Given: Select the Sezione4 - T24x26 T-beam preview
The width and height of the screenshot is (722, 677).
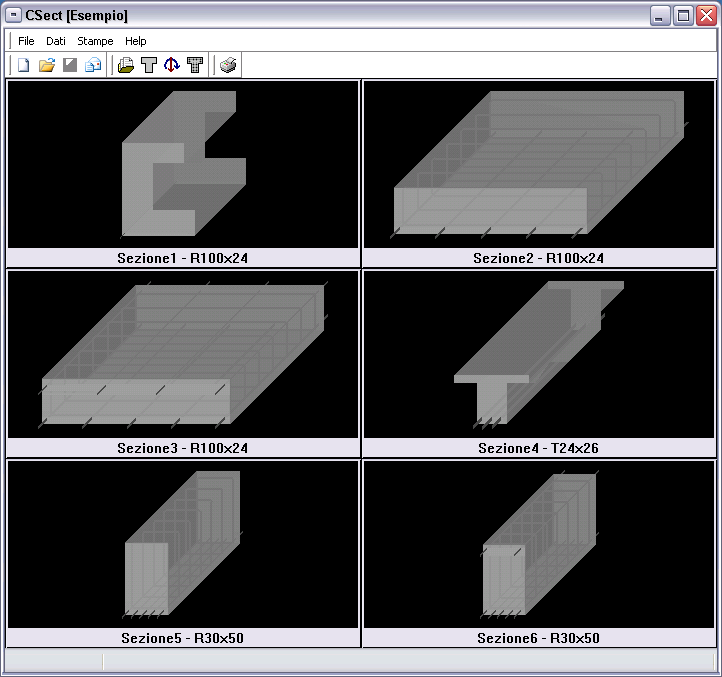Looking at the screenshot, I should (538, 354).
